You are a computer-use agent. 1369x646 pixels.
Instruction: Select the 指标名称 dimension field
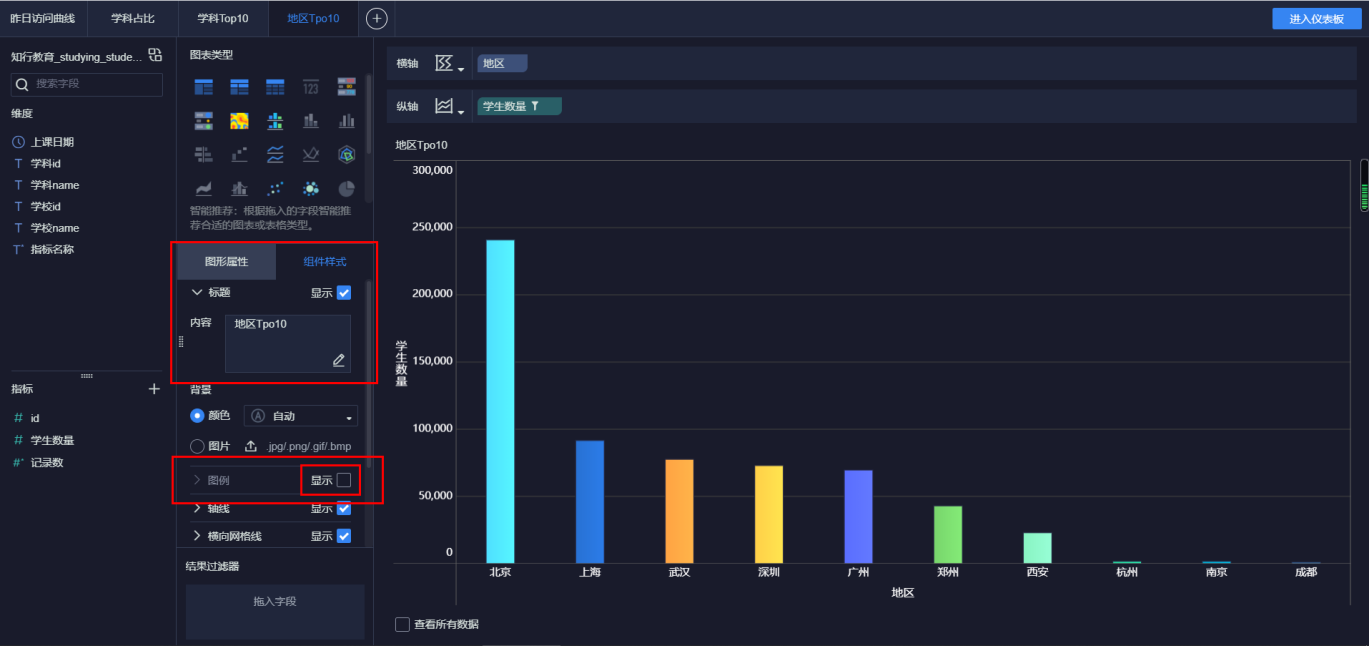tap(52, 249)
